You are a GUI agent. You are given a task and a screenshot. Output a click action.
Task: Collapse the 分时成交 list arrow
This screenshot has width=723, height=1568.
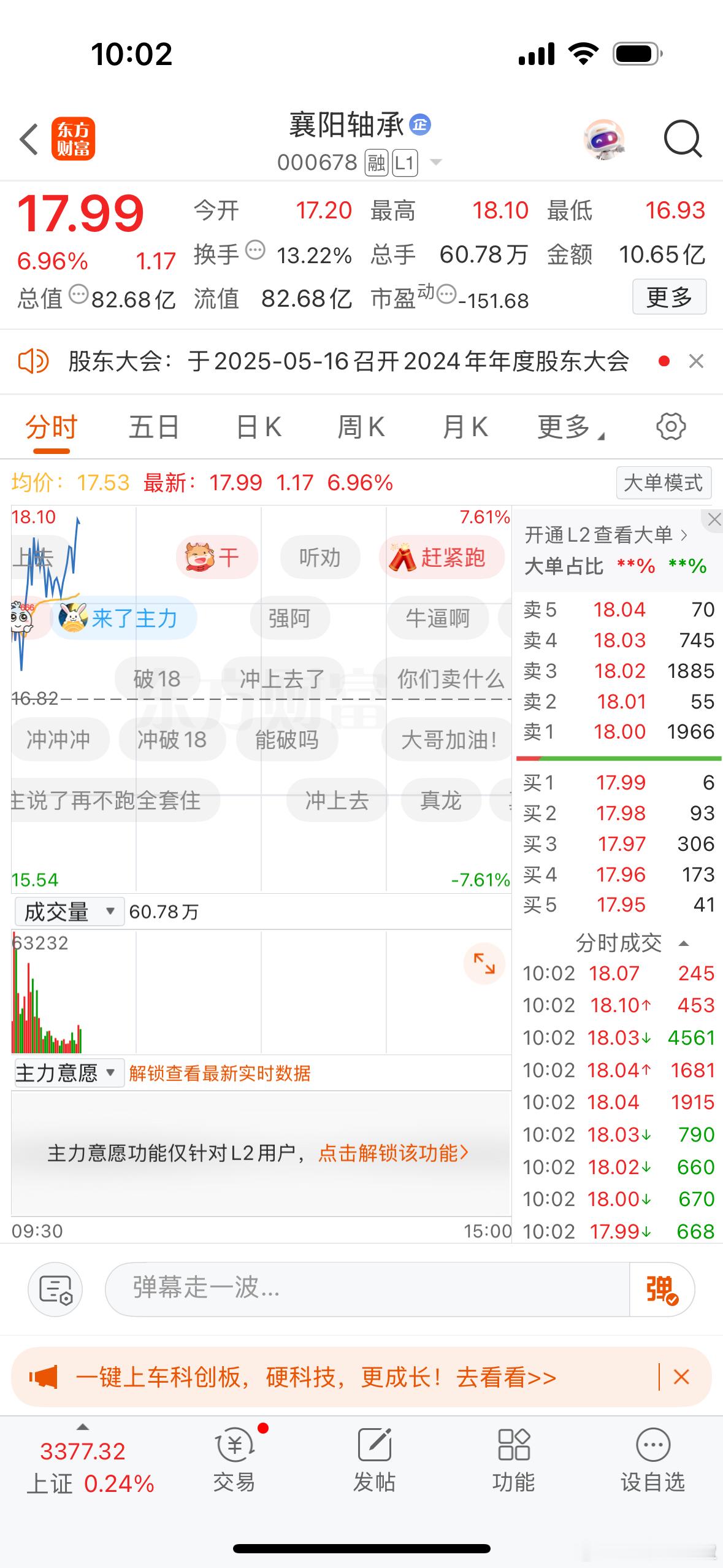click(684, 943)
